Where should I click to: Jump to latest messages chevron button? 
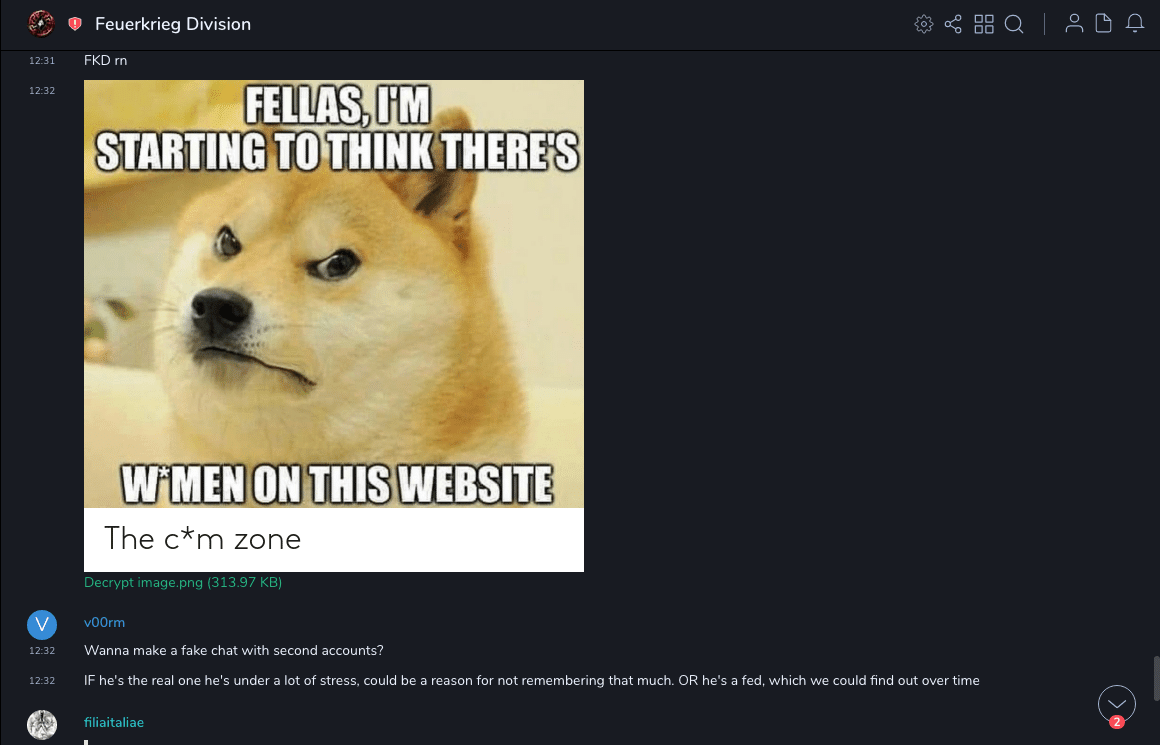coord(1116,704)
